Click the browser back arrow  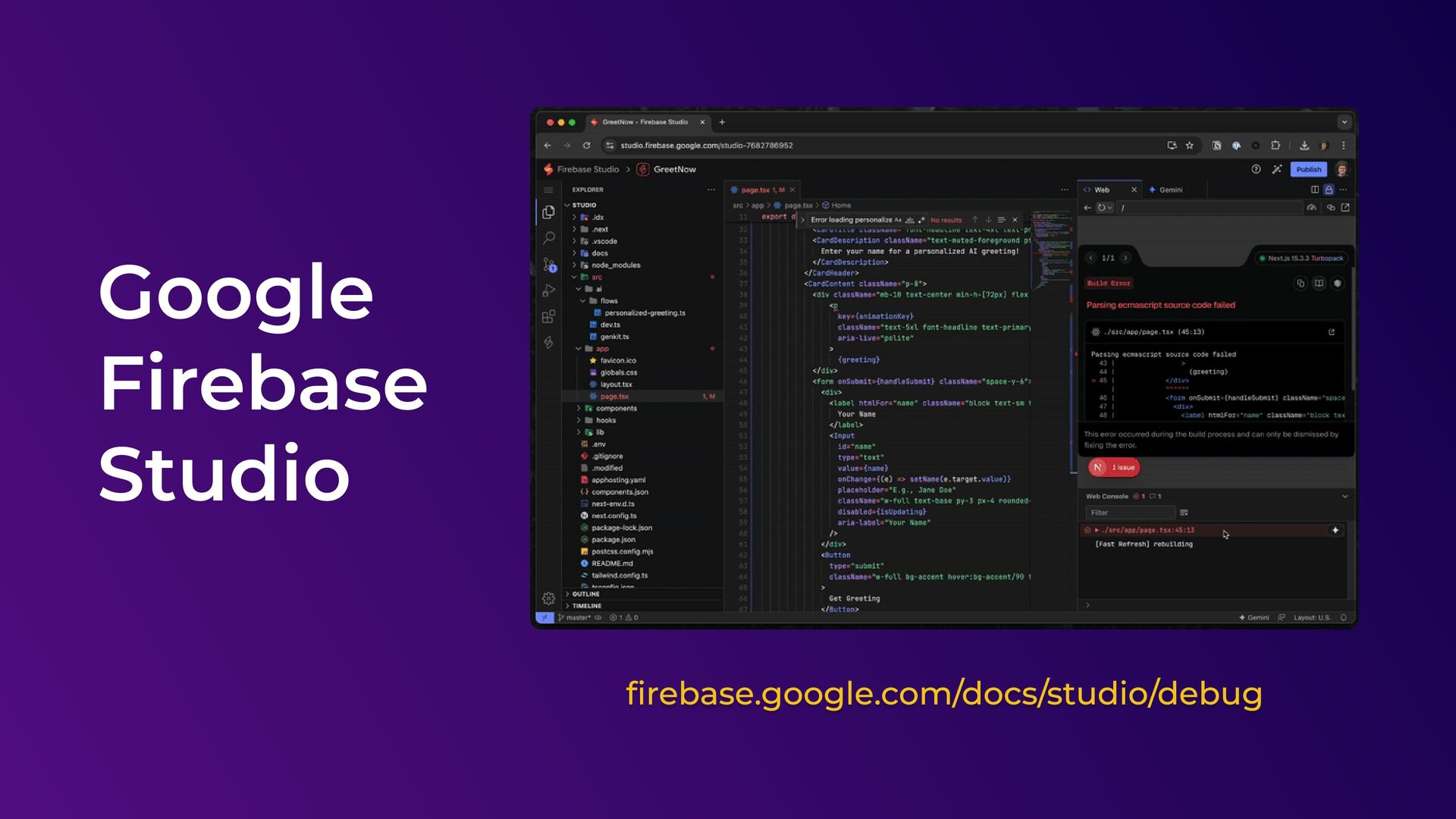pyautogui.click(x=548, y=146)
